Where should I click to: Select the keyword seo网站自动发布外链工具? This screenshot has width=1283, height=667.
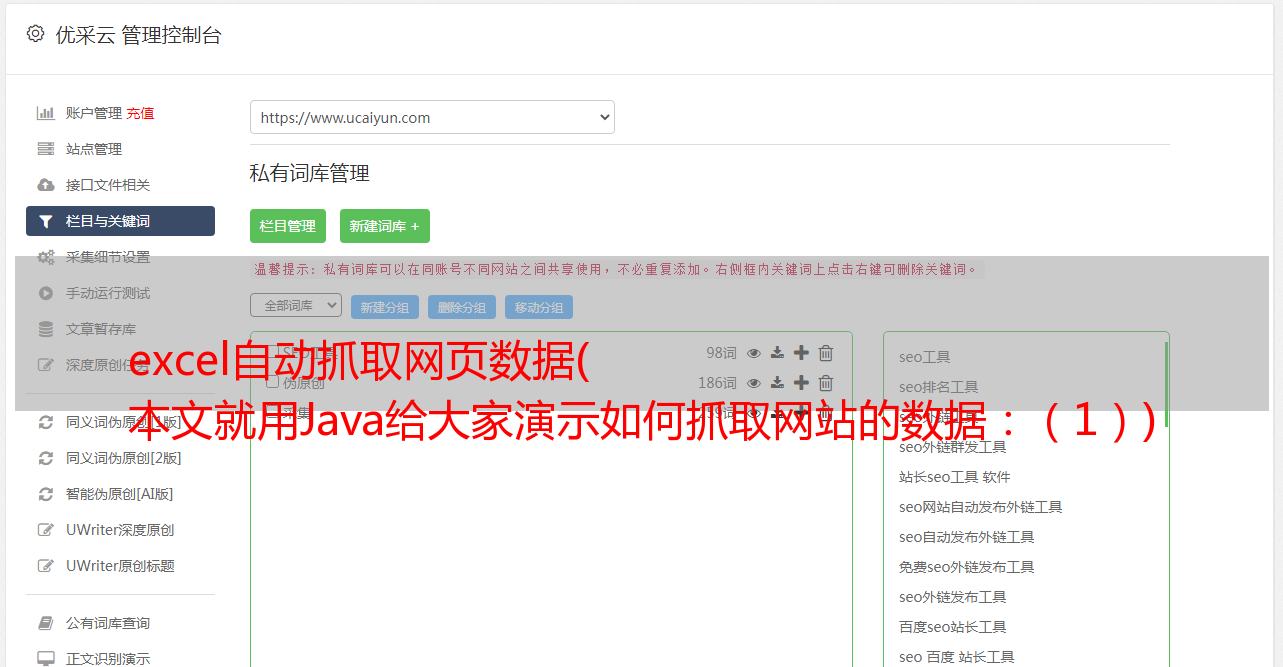980,507
